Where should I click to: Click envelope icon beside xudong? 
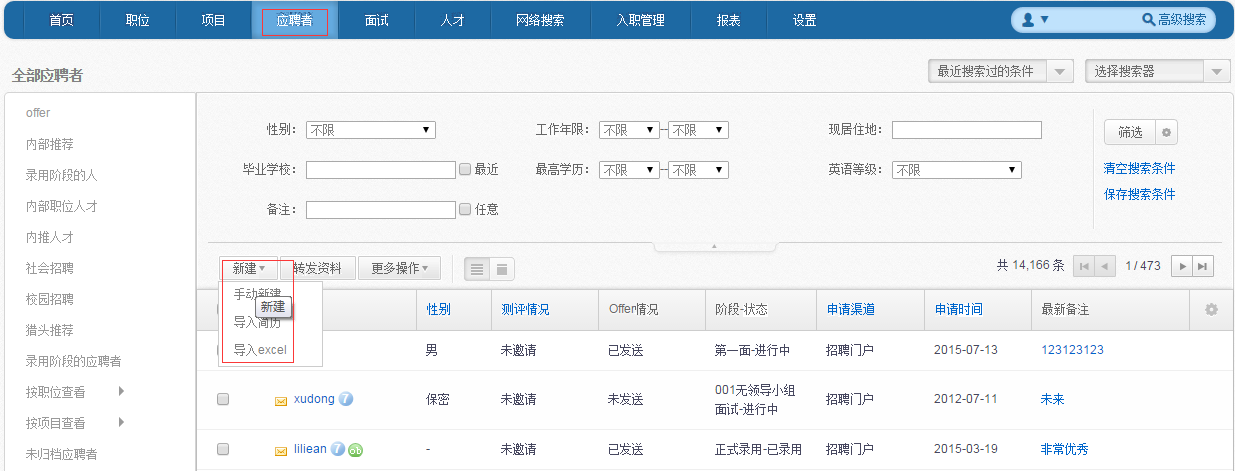(281, 400)
